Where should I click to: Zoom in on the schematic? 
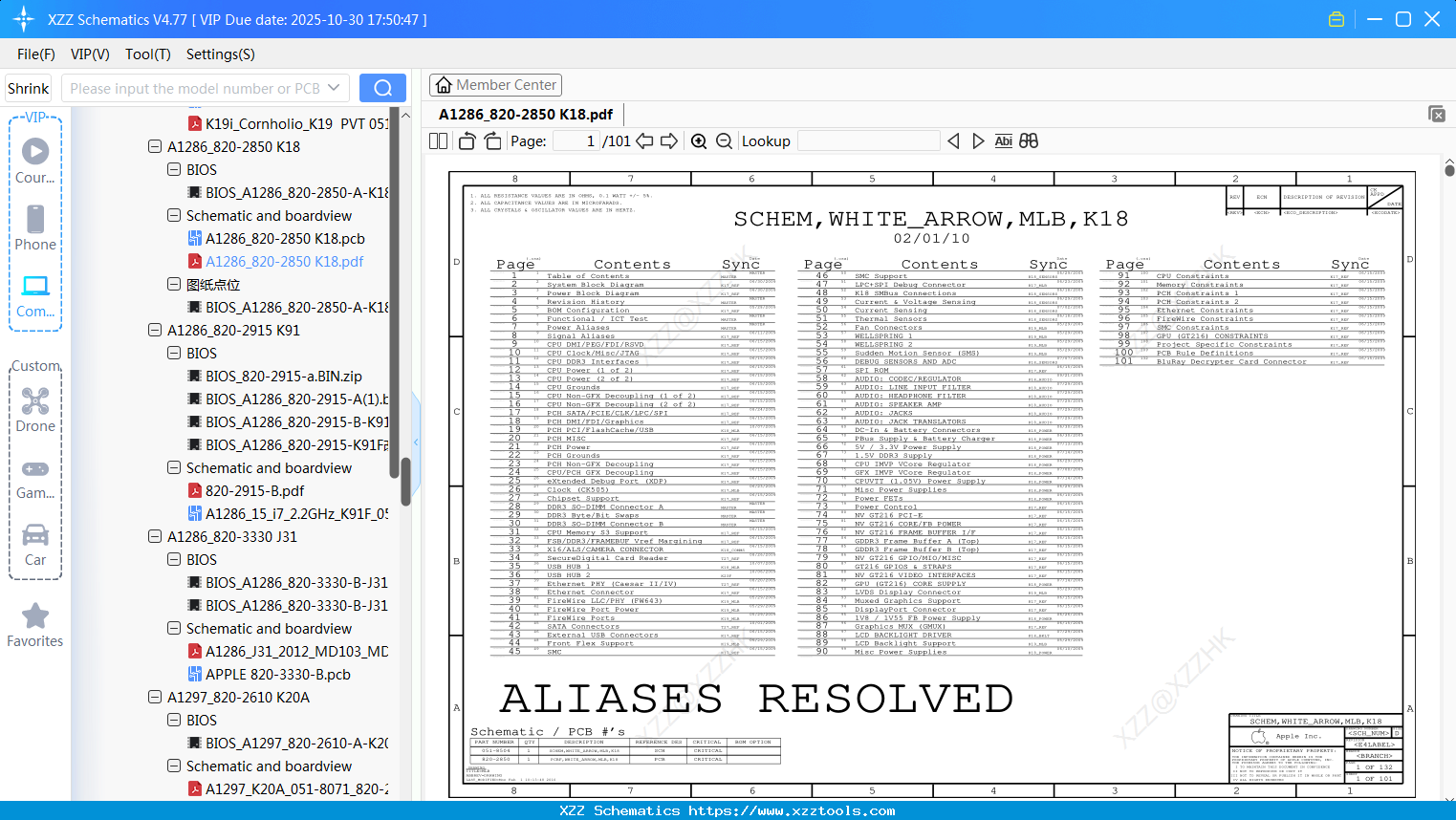coord(699,141)
